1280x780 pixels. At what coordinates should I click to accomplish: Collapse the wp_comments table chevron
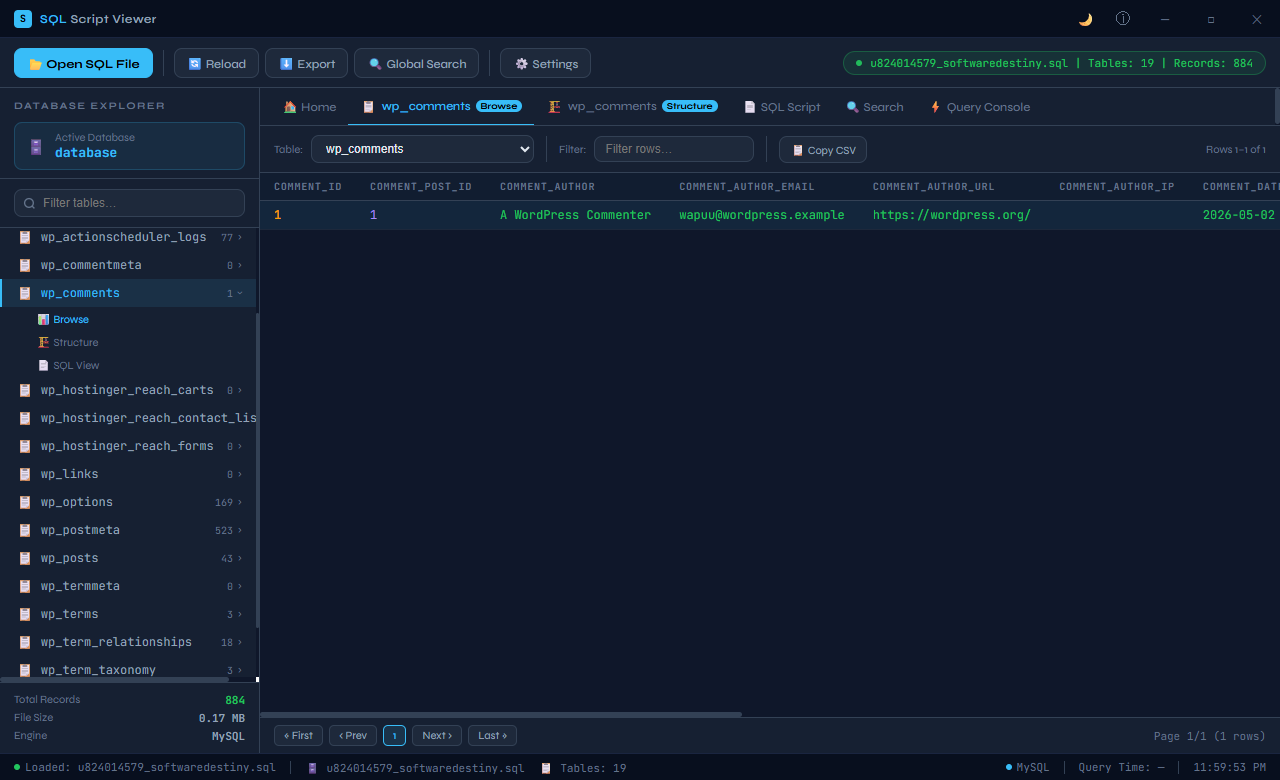click(x=240, y=294)
